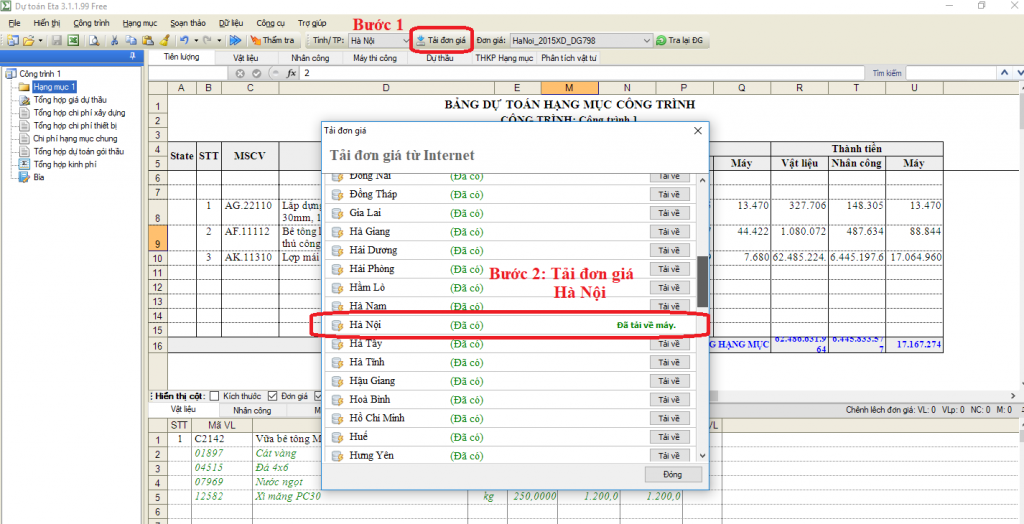The width and height of the screenshot is (1024, 524).
Task: Enable the Kích thước checkbox
Action: pos(215,396)
